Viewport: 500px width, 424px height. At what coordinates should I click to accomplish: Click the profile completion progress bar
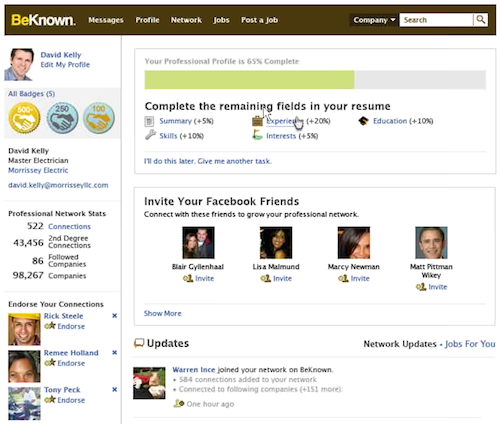click(x=315, y=80)
